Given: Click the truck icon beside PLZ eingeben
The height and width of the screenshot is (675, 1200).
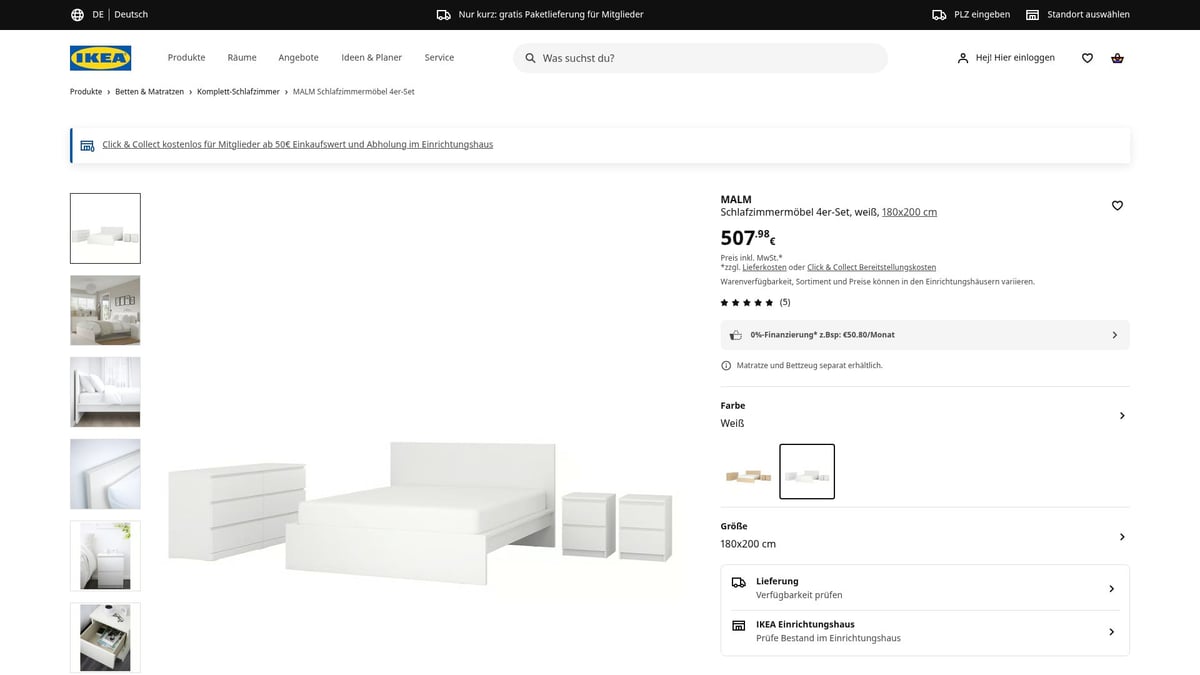Looking at the screenshot, I should pyautogui.click(x=938, y=14).
